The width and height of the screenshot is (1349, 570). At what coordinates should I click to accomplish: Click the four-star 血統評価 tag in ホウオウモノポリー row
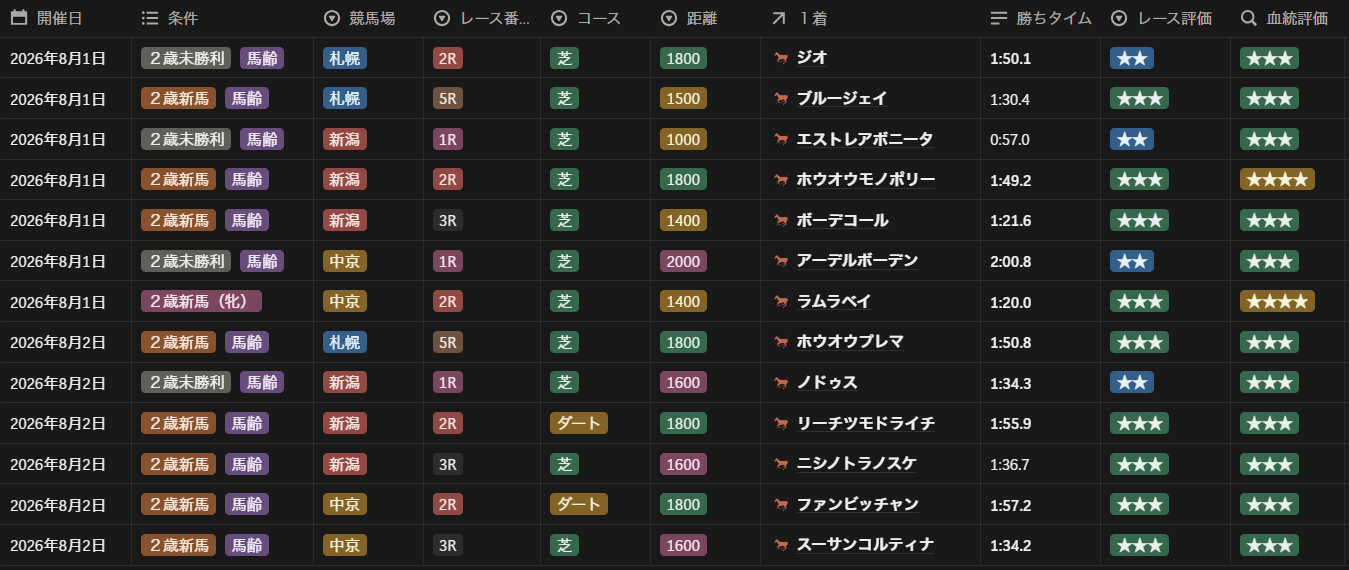1277,180
